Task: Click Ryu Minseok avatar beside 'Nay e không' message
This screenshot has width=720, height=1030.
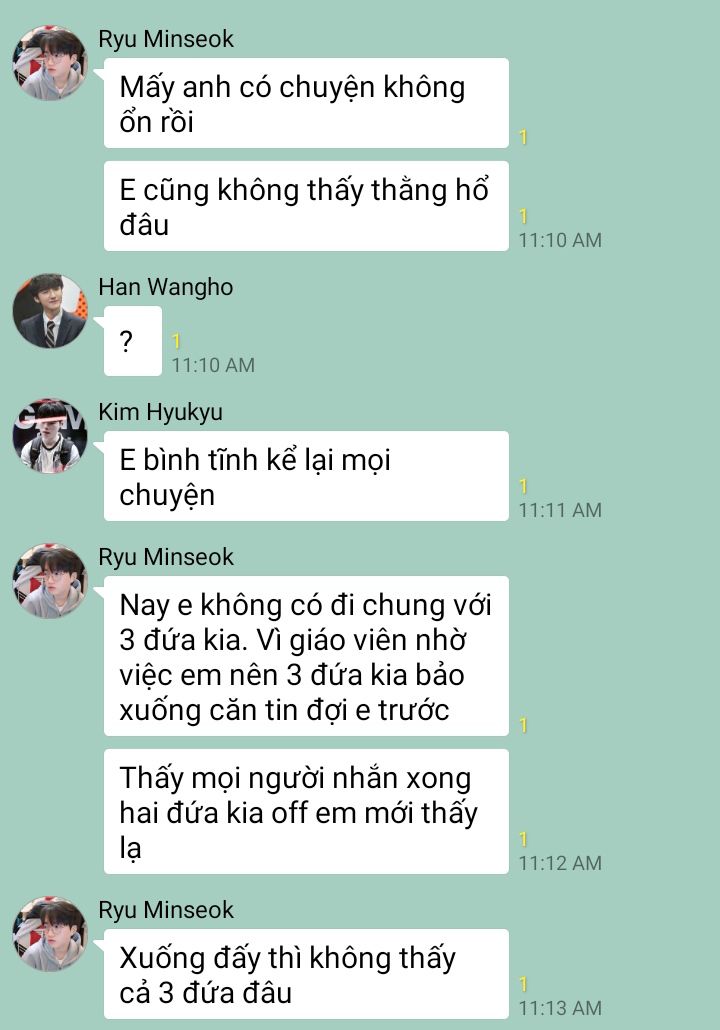Action: (50, 581)
